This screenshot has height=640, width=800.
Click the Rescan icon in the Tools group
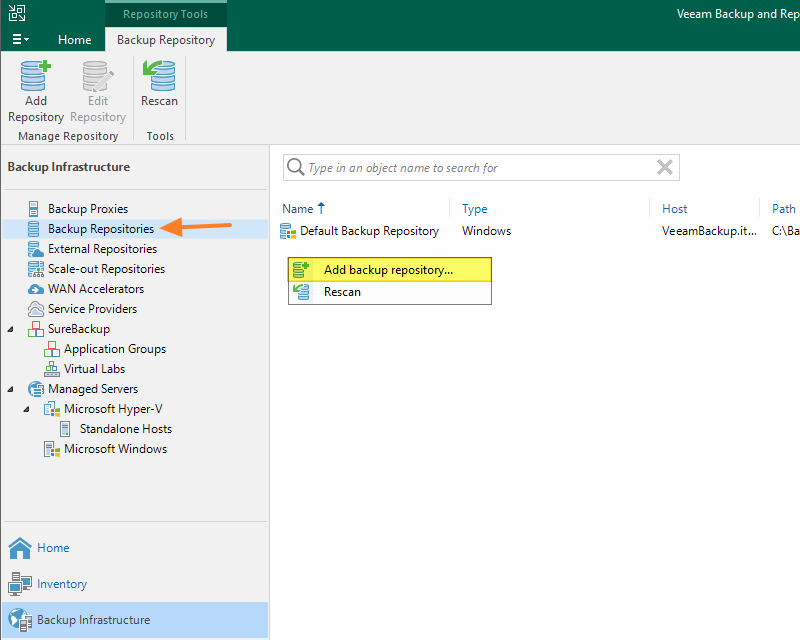click(x=159, y=85)
